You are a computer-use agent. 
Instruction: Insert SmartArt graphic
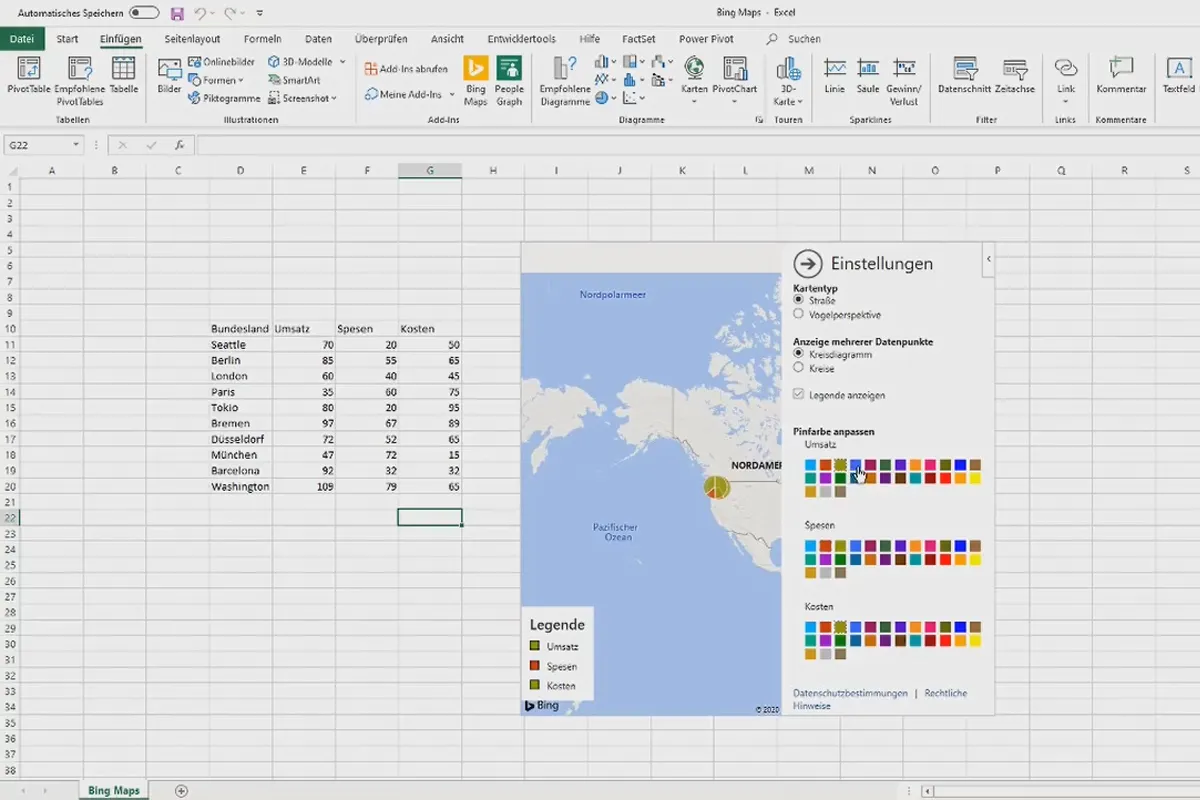(x=294, y=80)
